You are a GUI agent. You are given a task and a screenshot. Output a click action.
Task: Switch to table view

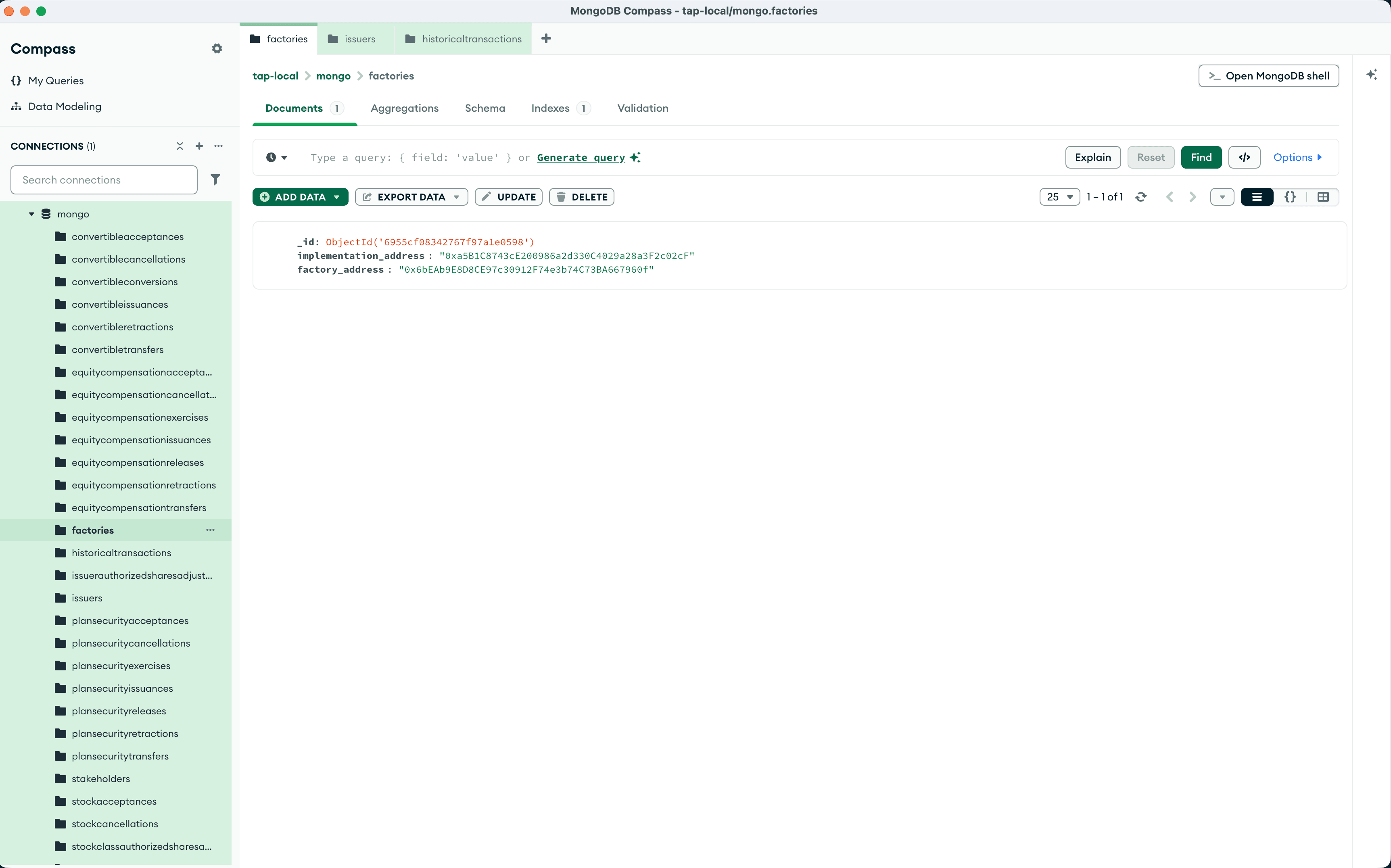pyautogui.click(x=1323, y=197)
